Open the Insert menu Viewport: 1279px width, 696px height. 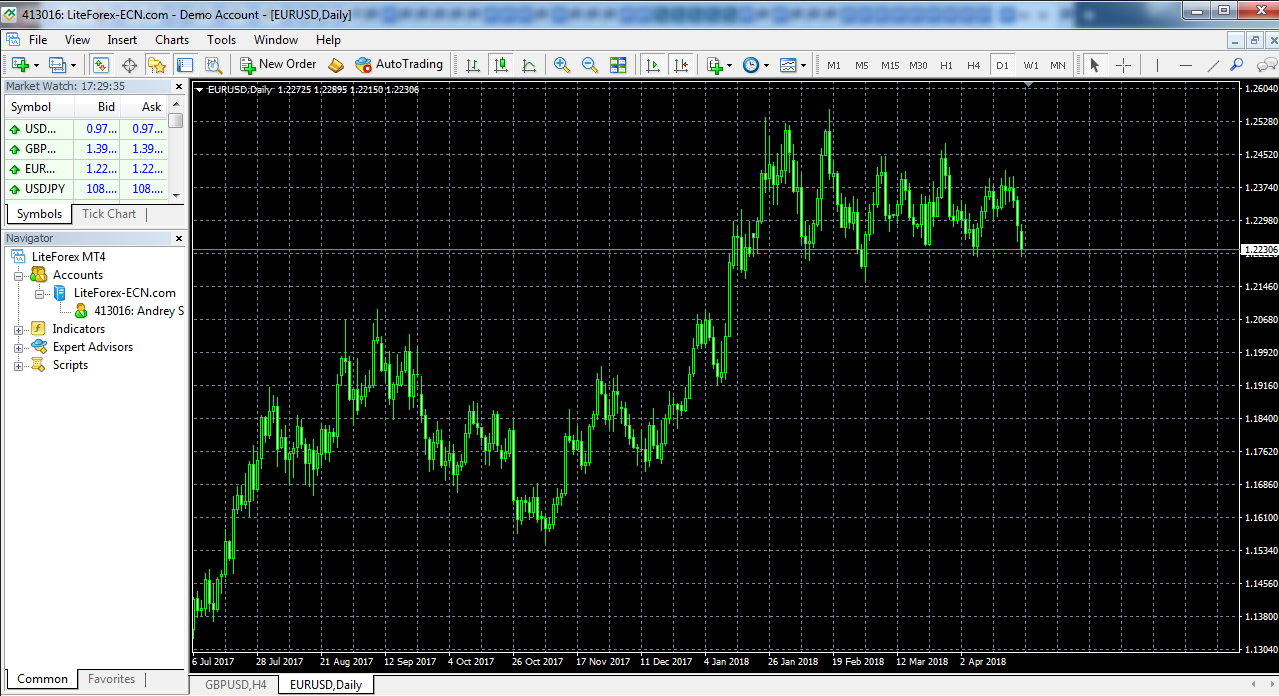122,40
